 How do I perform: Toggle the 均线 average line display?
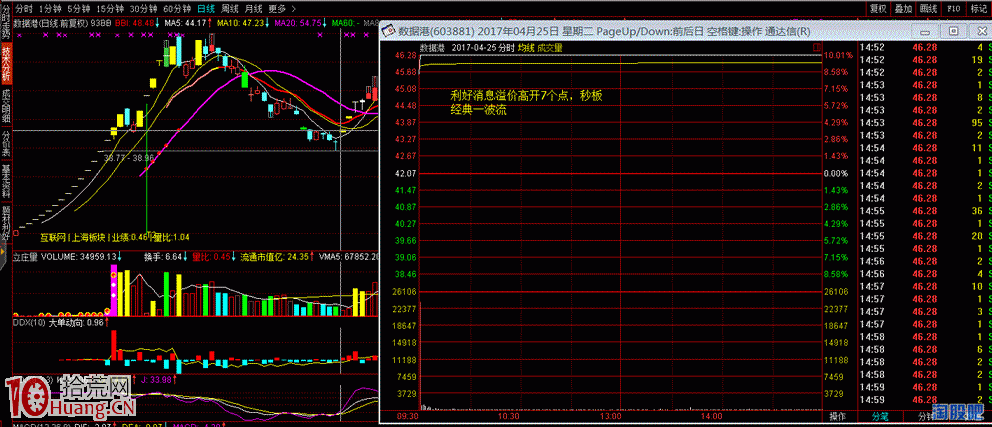[x=524, y=47]
